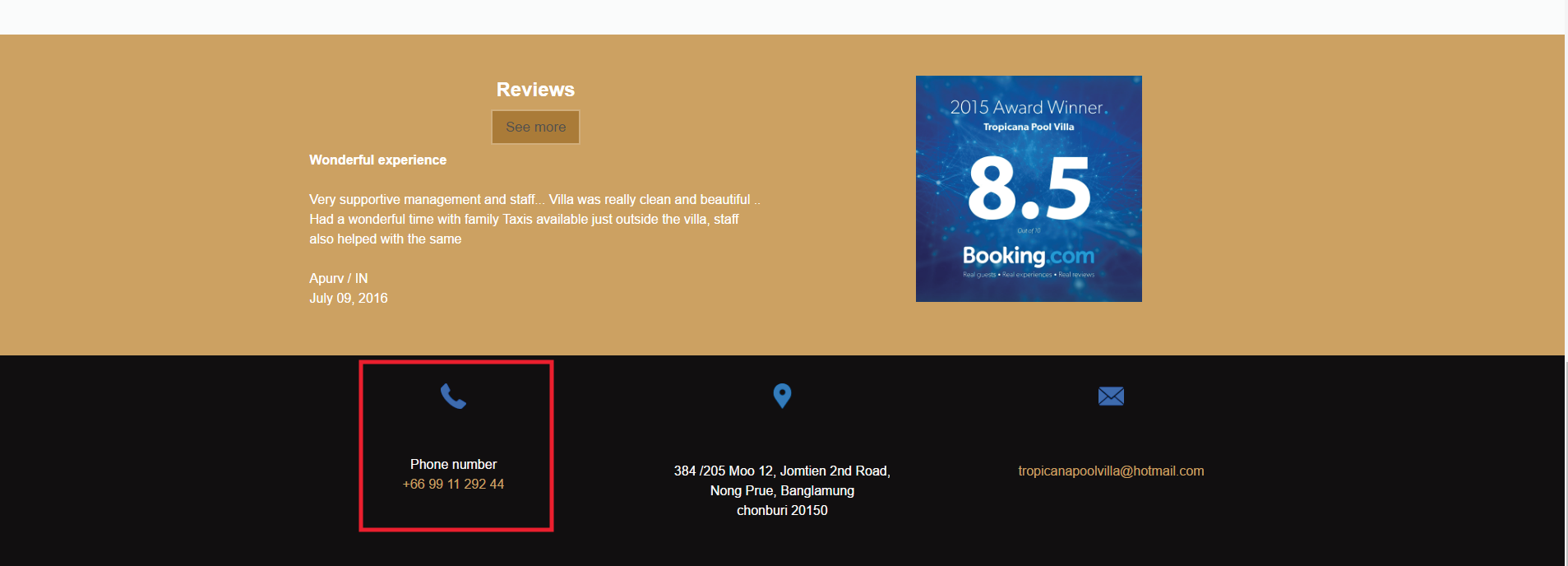Screen dimensions: 1568x566
Task: Click the 384 /205 Moo 12 address line
Action: (x=782, y=471)
